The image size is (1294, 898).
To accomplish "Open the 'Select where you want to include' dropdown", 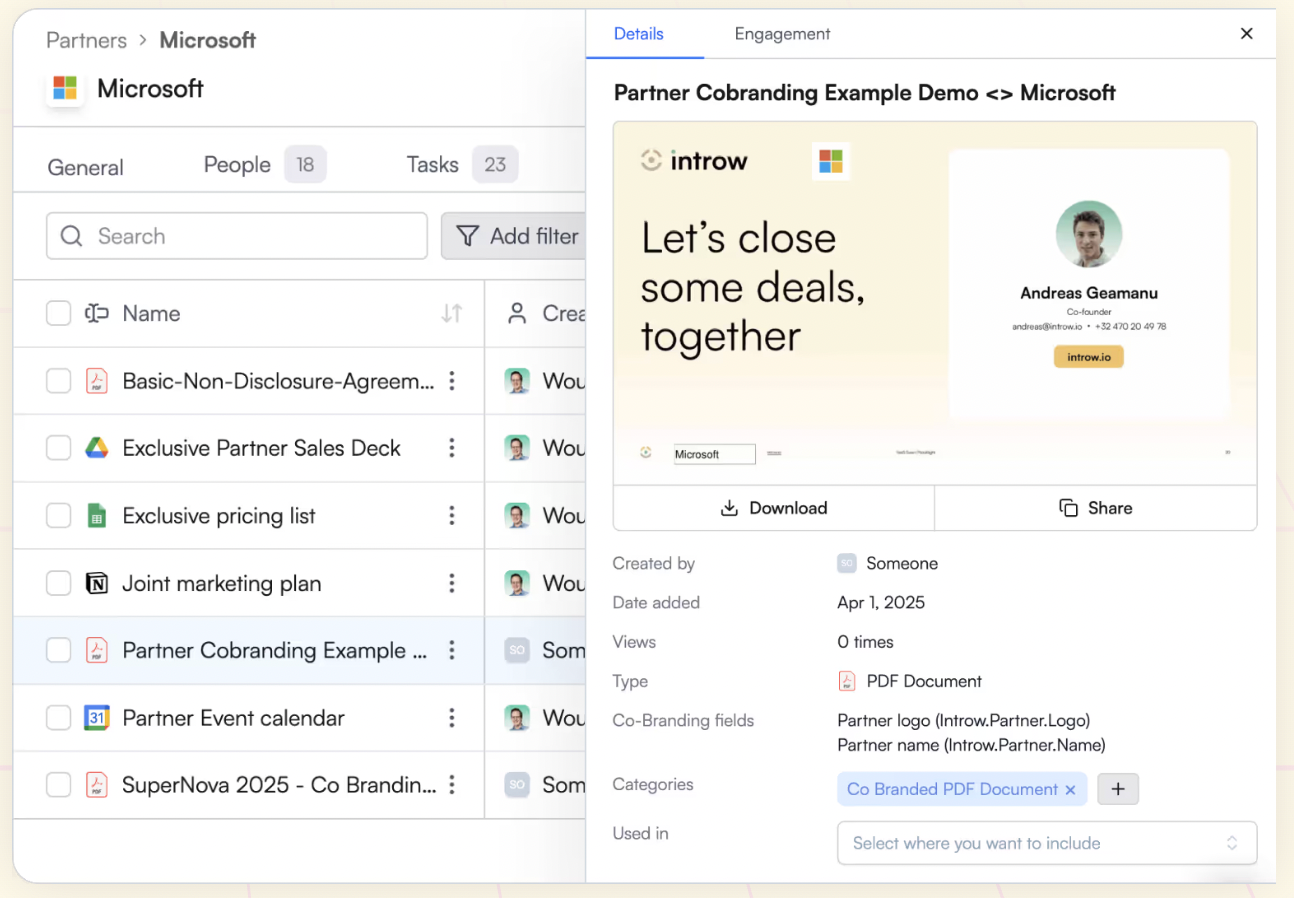I will click(x=1047, y=843).
